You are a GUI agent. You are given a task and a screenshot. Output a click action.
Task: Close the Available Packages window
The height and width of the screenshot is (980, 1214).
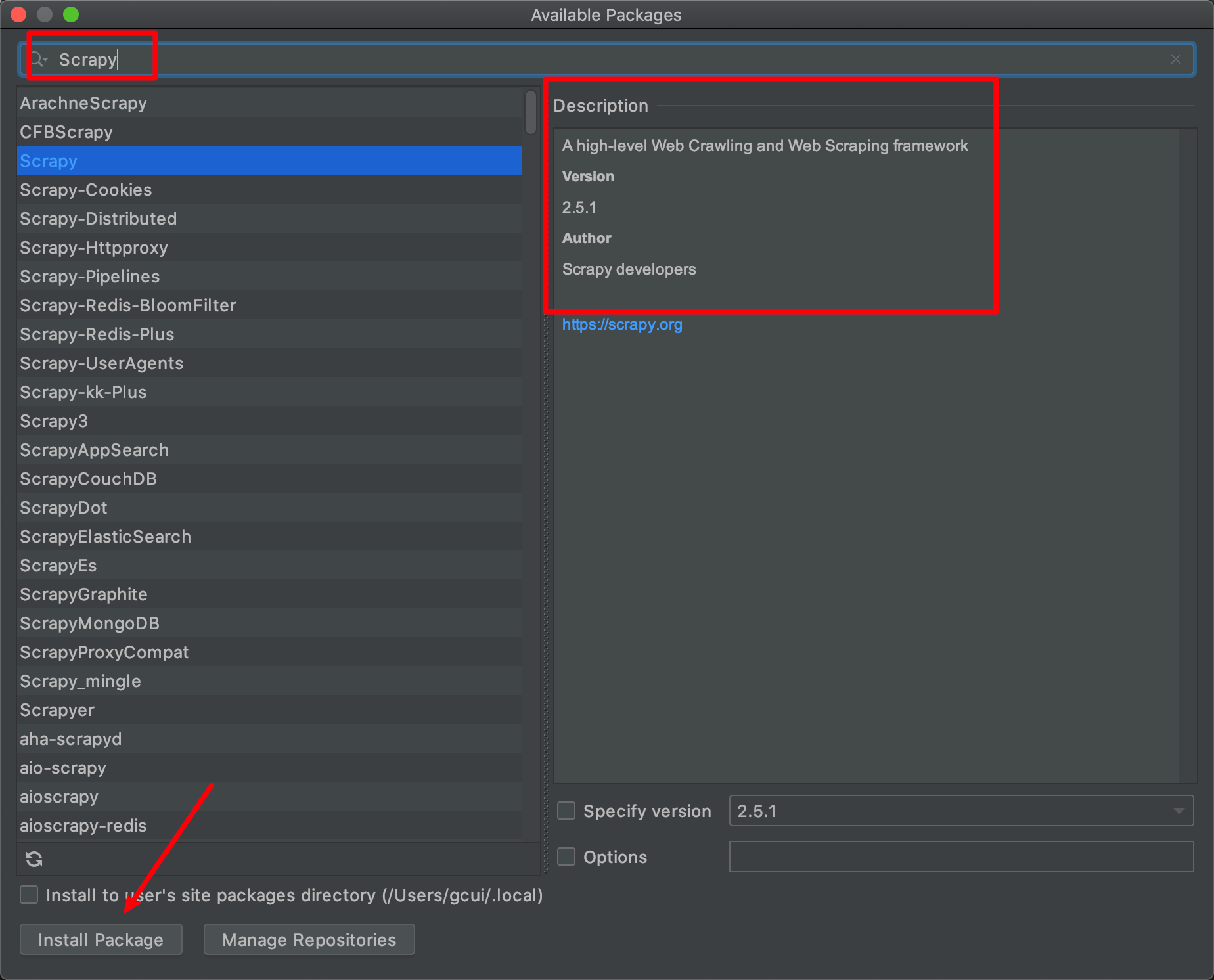click(x=18, y=14)
